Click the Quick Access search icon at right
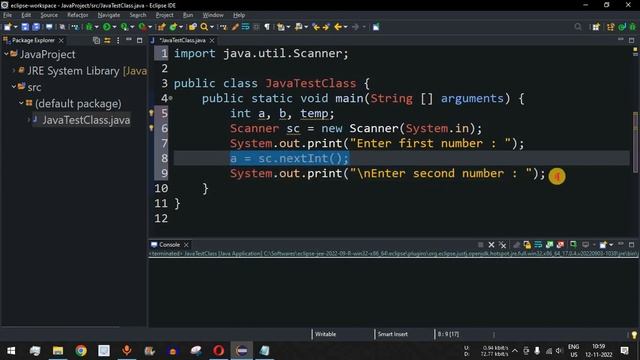 pyautogui.click(x=578, y=27)
